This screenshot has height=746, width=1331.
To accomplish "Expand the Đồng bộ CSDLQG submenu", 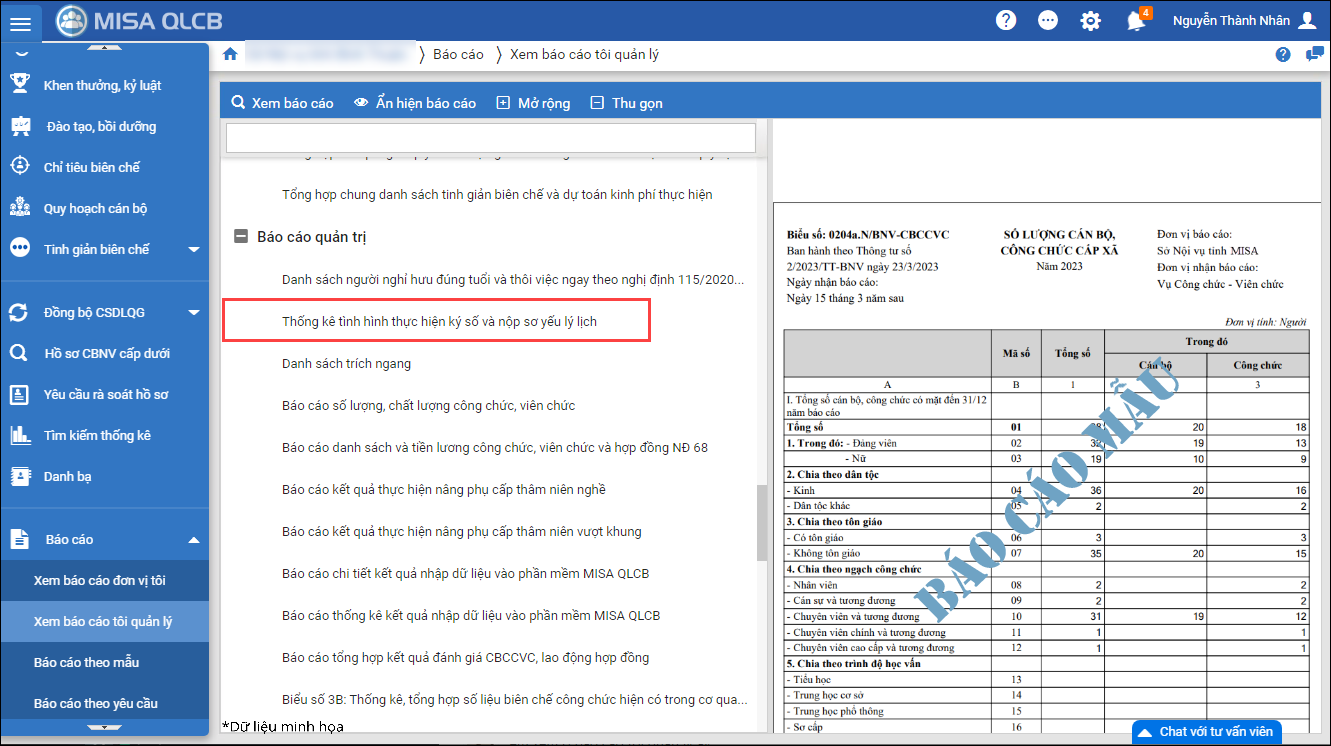I will coord(194,313).
